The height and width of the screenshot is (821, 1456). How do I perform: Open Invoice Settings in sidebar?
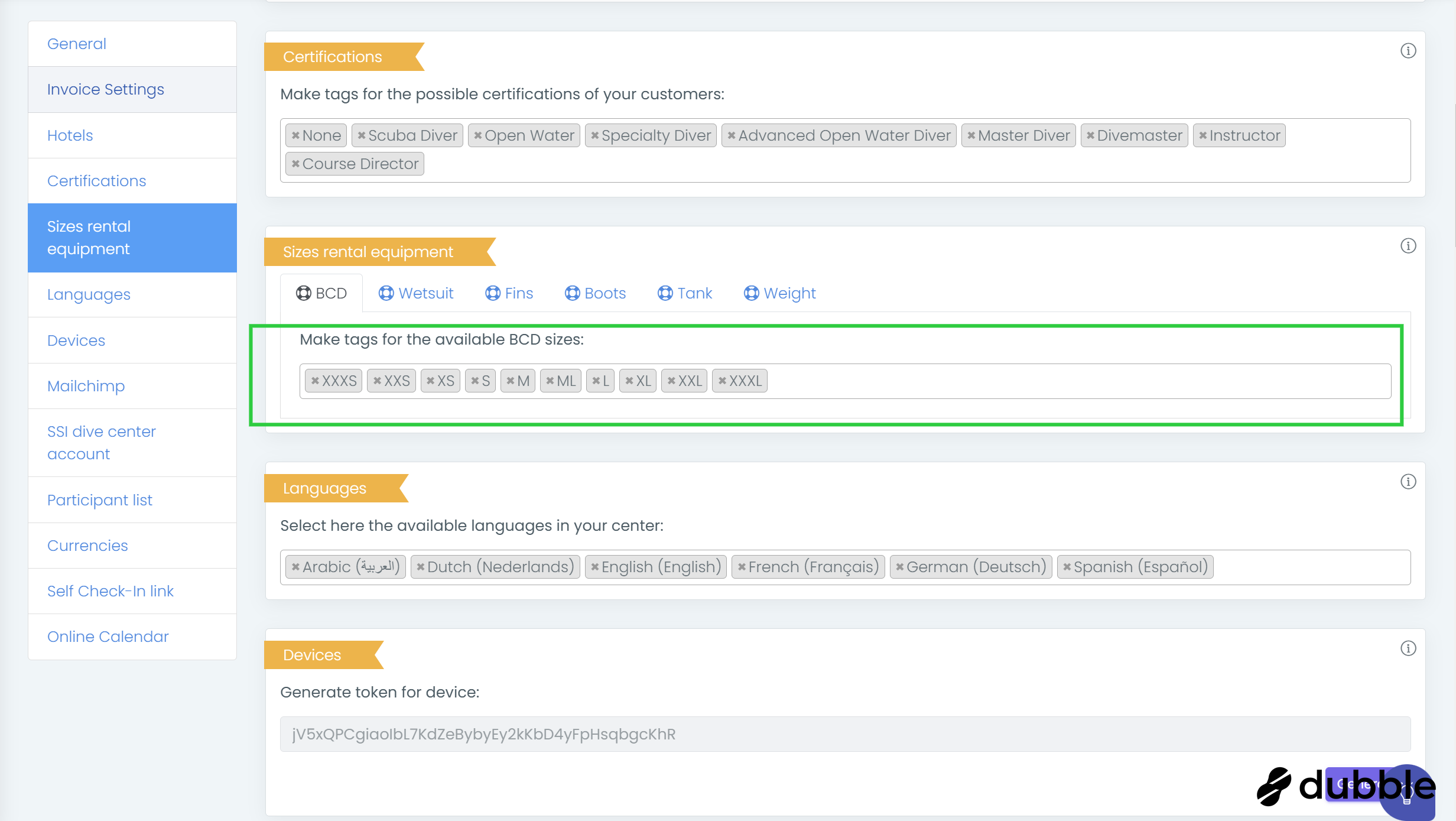(106, 89)
